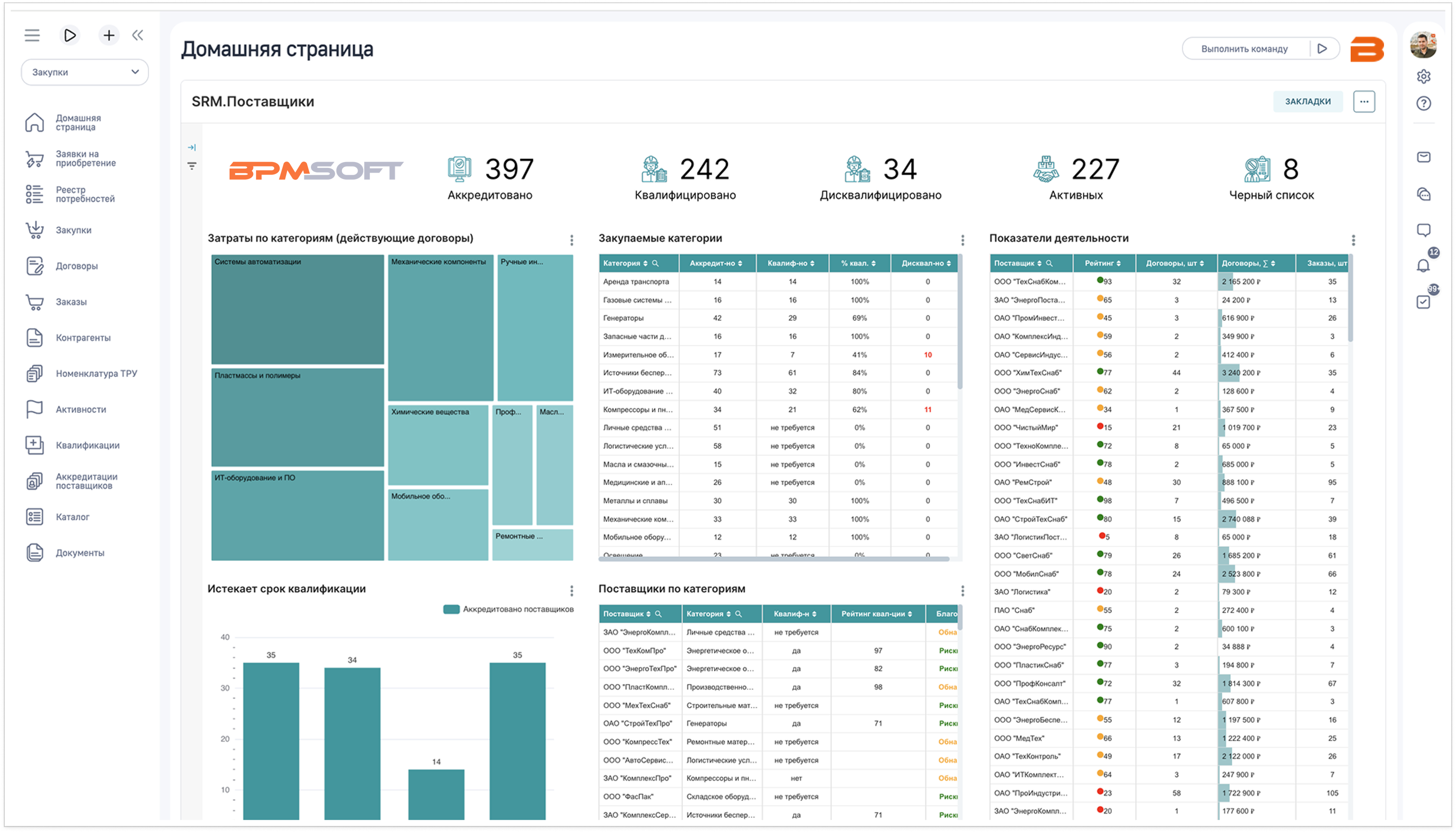Click the Номенклатура ТРУ icon
The height and width of the screenshot is (833, 1456).
coord(34,374)
